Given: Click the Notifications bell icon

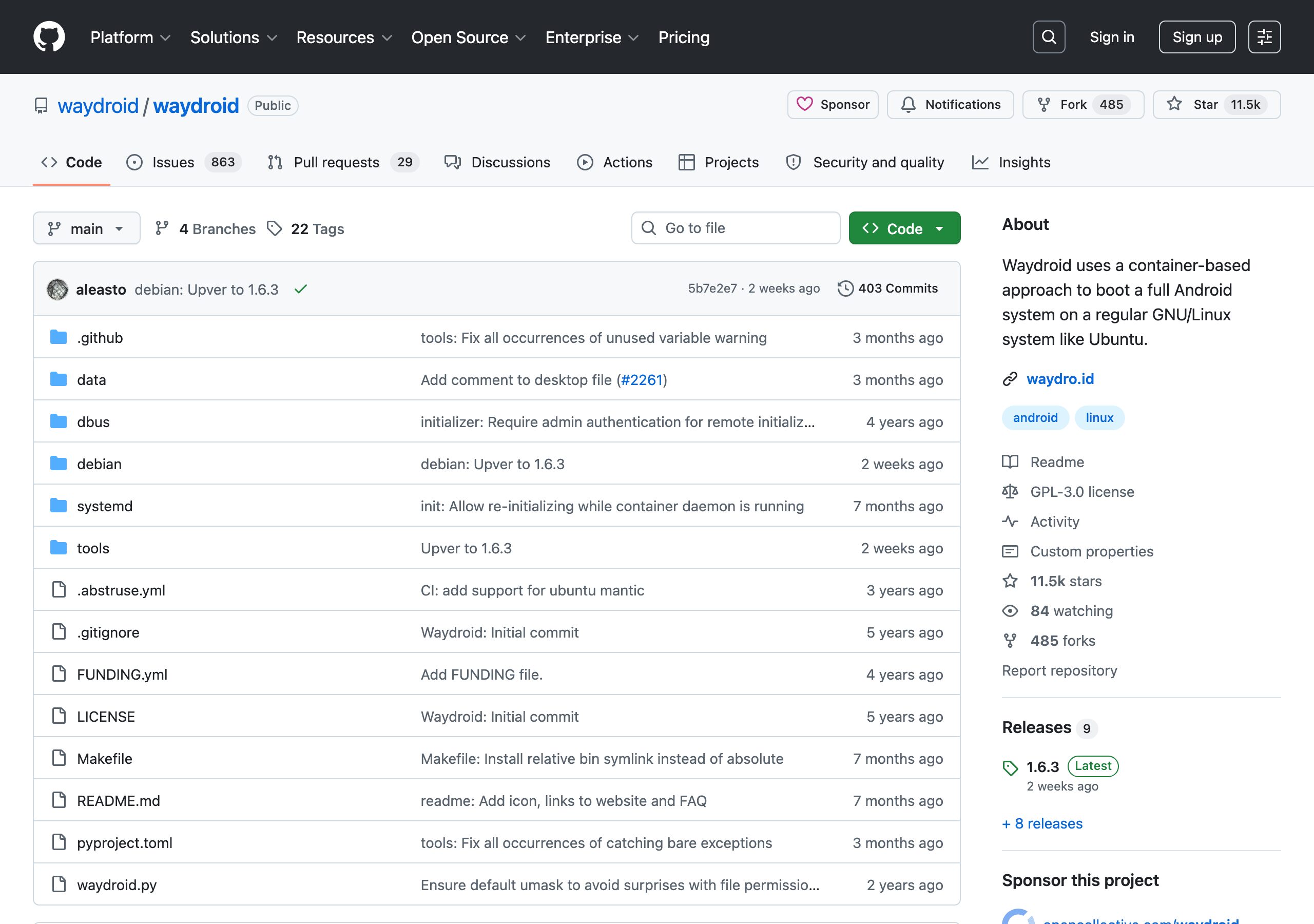Looking at the screenshot, I should (x=908, y=105).
